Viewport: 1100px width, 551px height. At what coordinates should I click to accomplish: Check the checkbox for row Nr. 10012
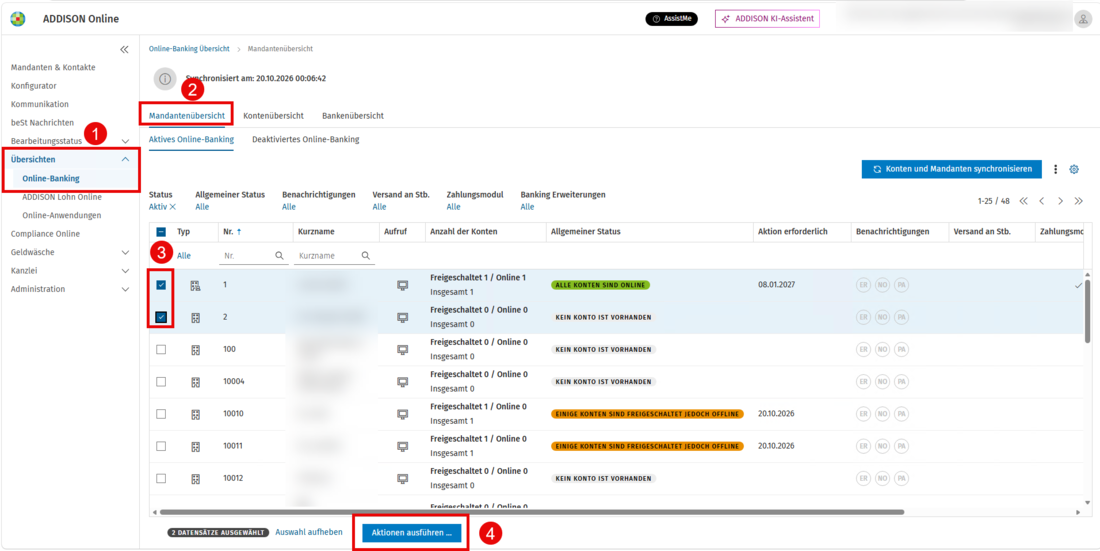(x=161, y=479)
